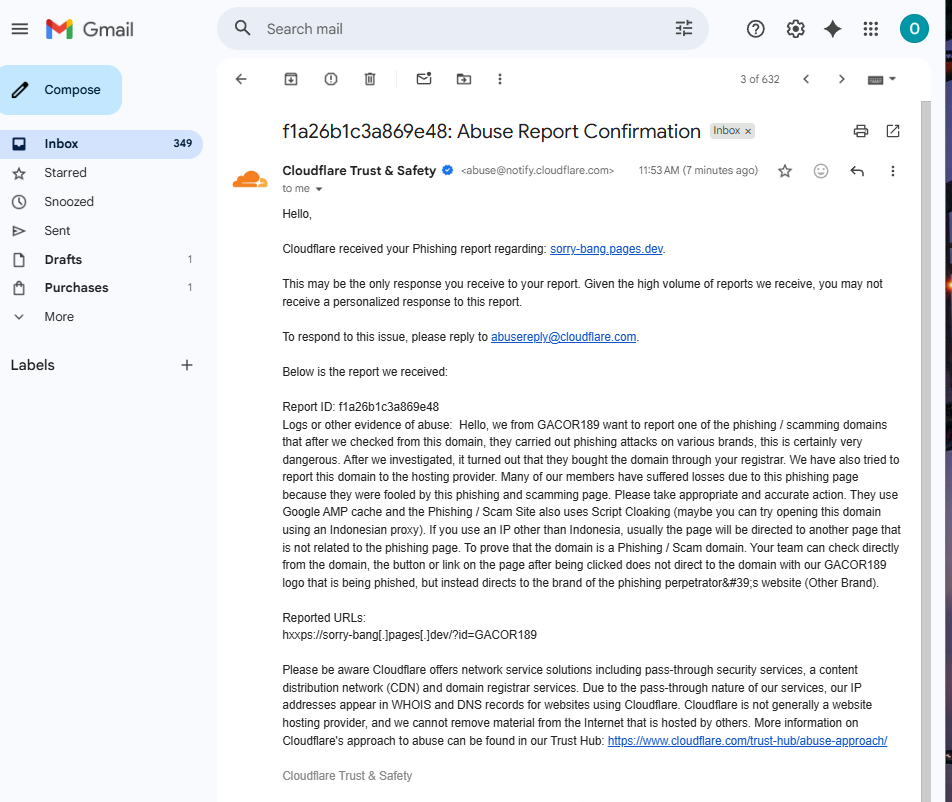Add emoji reaction to message

click(821, 171)
